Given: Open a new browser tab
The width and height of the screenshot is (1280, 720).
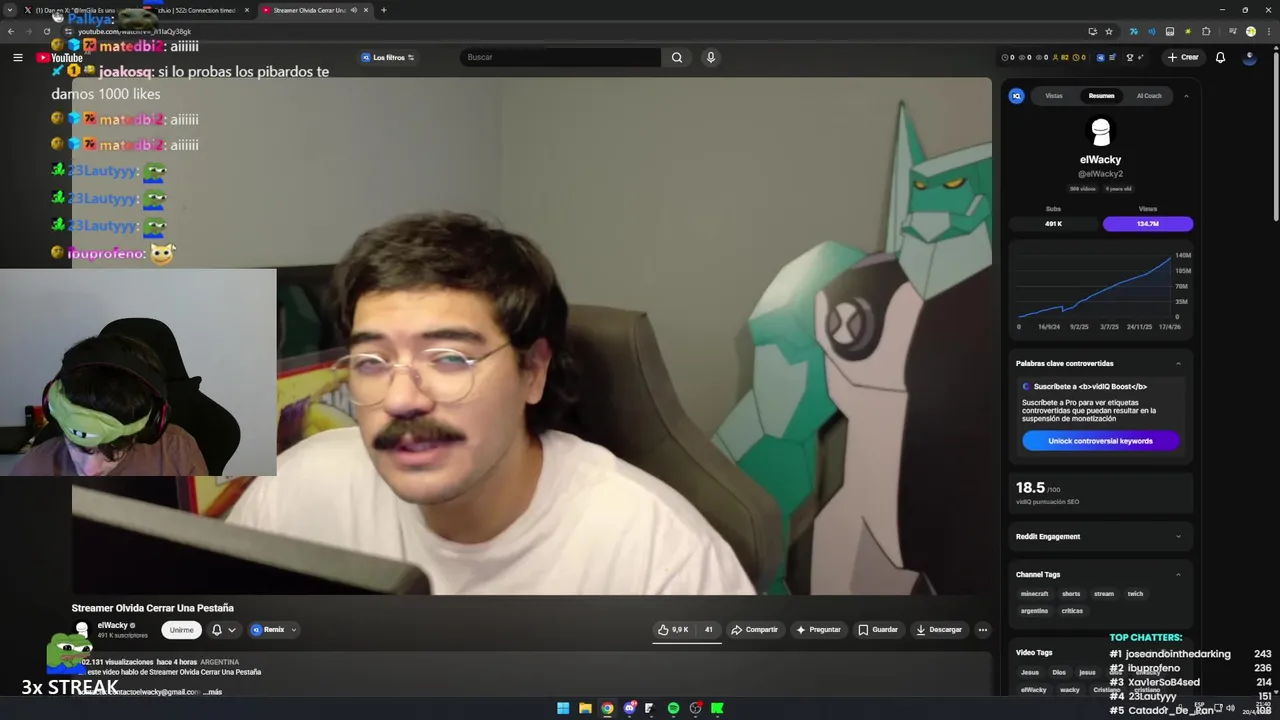Looking at the screenshot, I should tap(384, 10).
